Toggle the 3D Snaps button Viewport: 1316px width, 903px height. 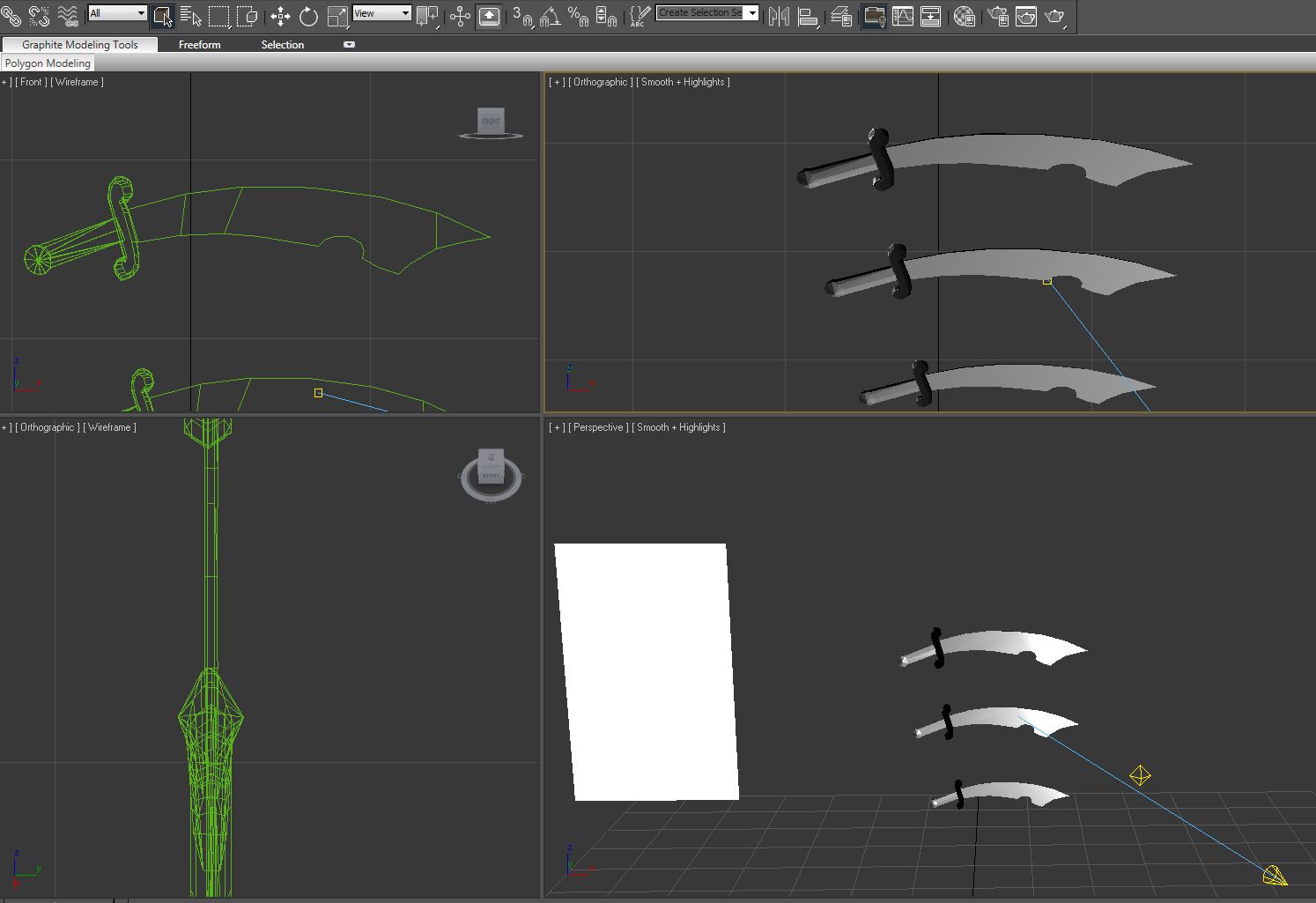point(522,16)
